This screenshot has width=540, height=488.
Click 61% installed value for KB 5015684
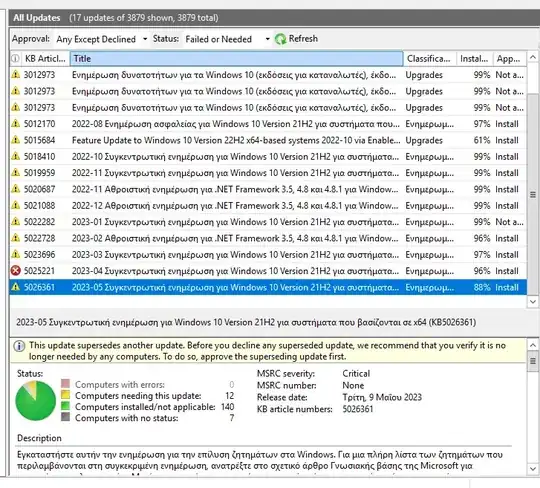481,140
